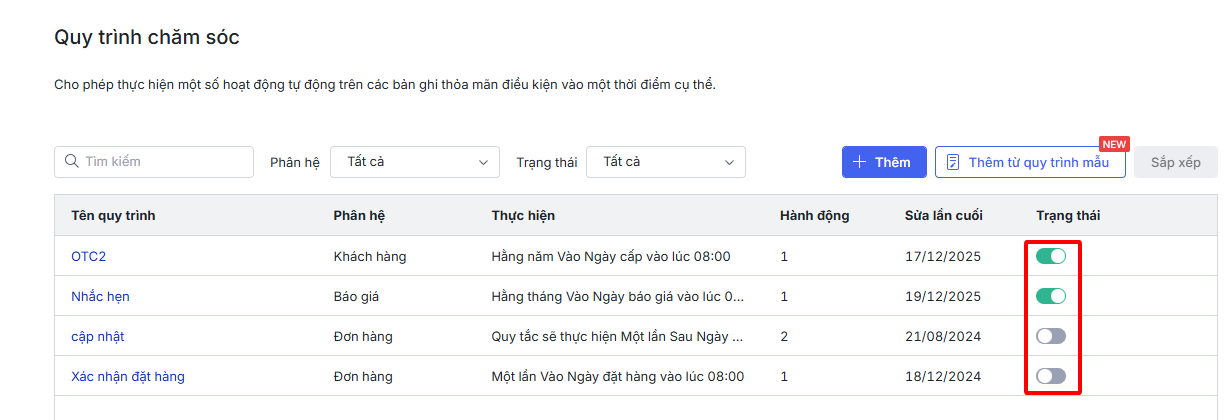Click the Tên quy trình column header
This screenshot has width=1230, height=420.
pyautogui.click(x=113, y=216)
